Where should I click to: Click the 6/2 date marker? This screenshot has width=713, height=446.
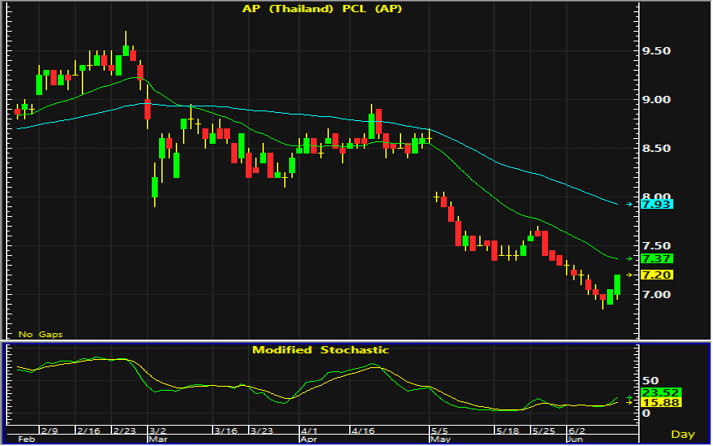576,430
